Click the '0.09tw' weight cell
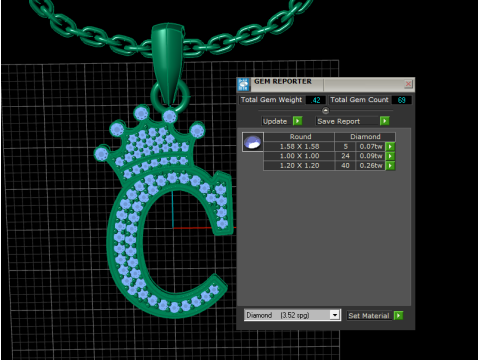This screenshot has height=360, width=480. pyautogui.click(x=371, y=156)
